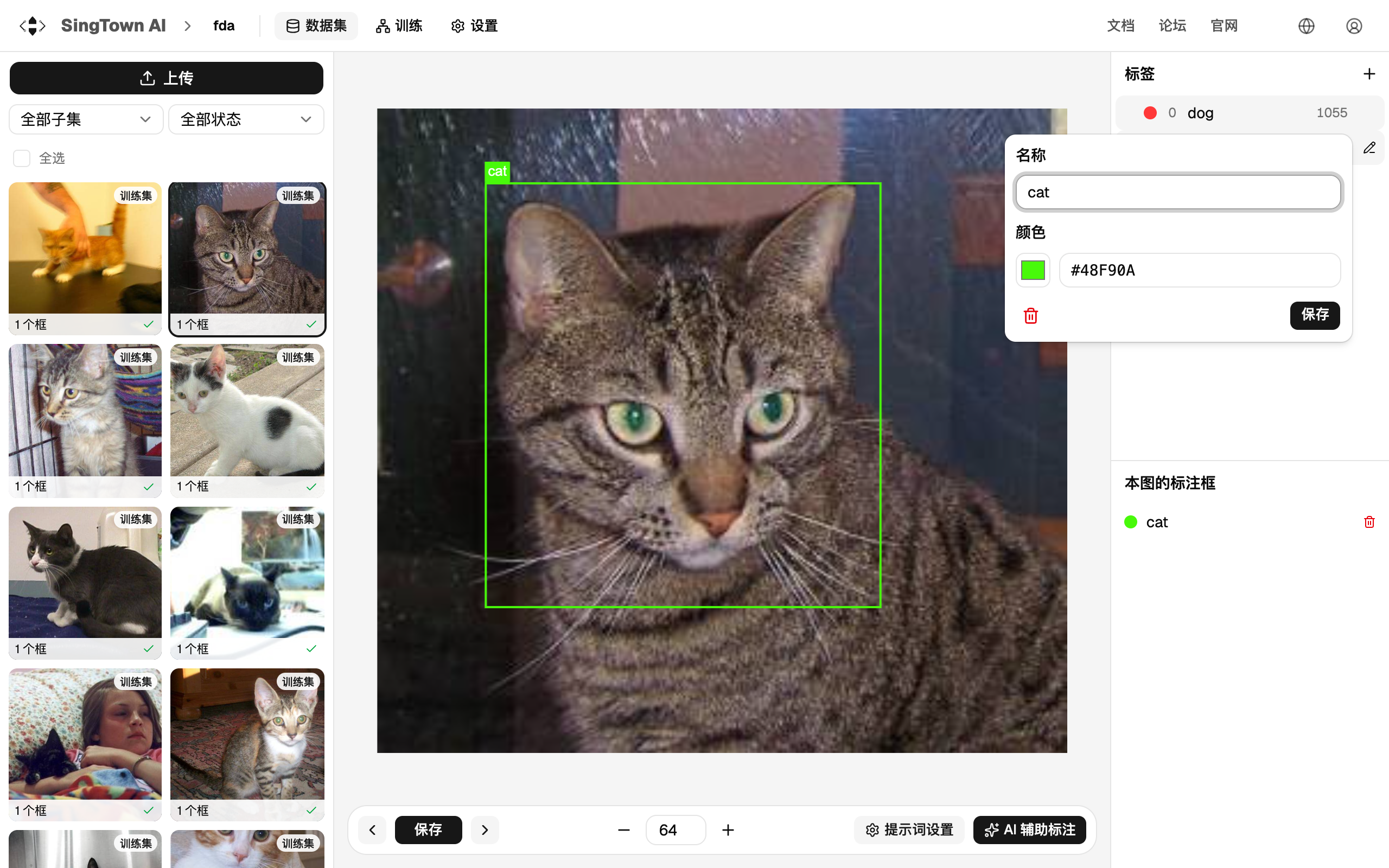The width and height of the screenshot is (1389, 868).
Task: Open the user account icon
Action: click(1354, 26)
